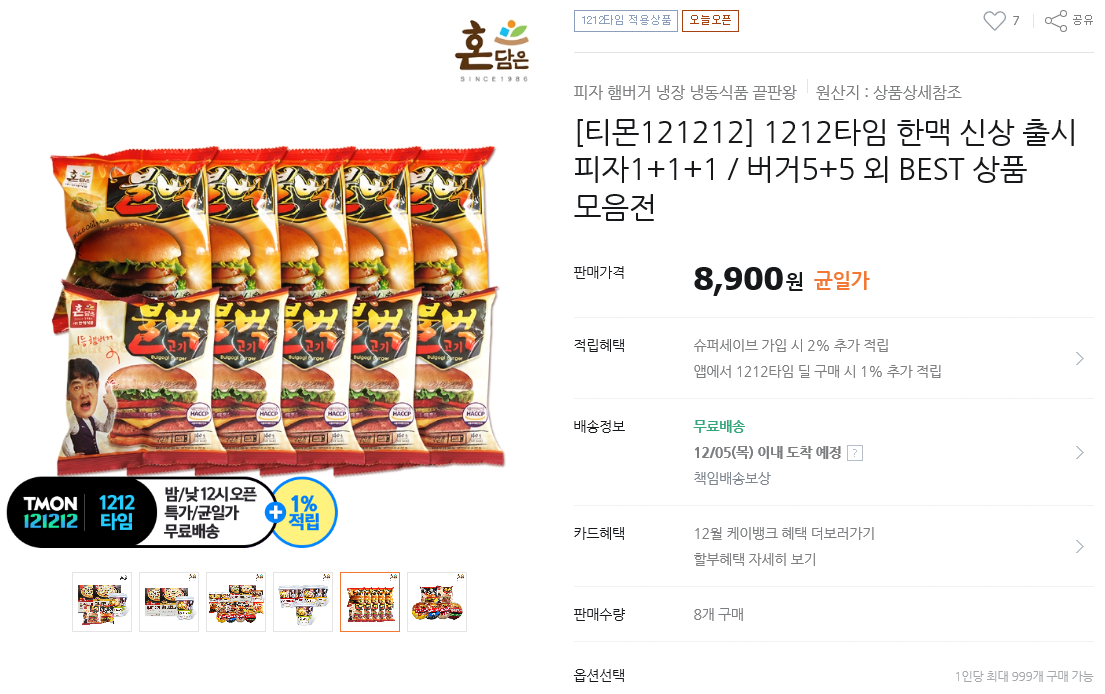
Task: Select the first product thumbnail
Action: tap(102, 602)
